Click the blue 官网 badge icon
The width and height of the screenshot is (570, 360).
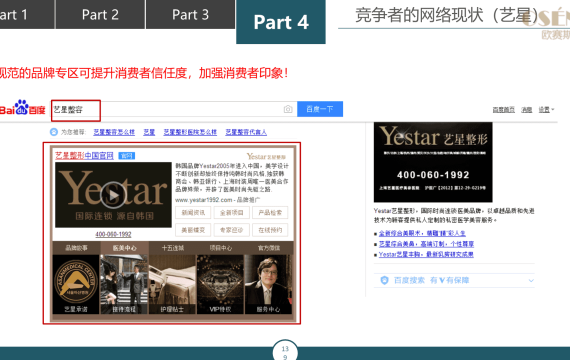click(127, 156)
